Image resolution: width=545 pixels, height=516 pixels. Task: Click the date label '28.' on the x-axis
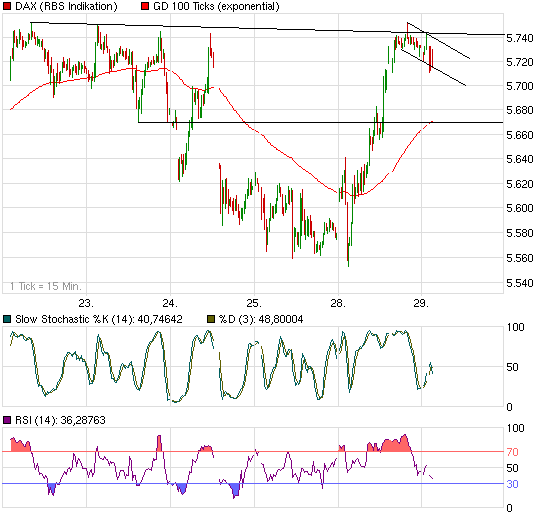coord(338,303)
